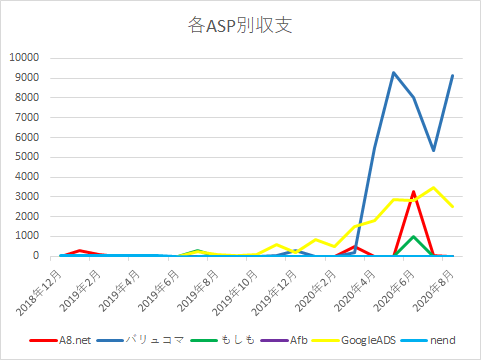The height and width of the screenshot is (360, 481).
Task: Click the green line's peak at 1000
Action: [x=413, y=237]
